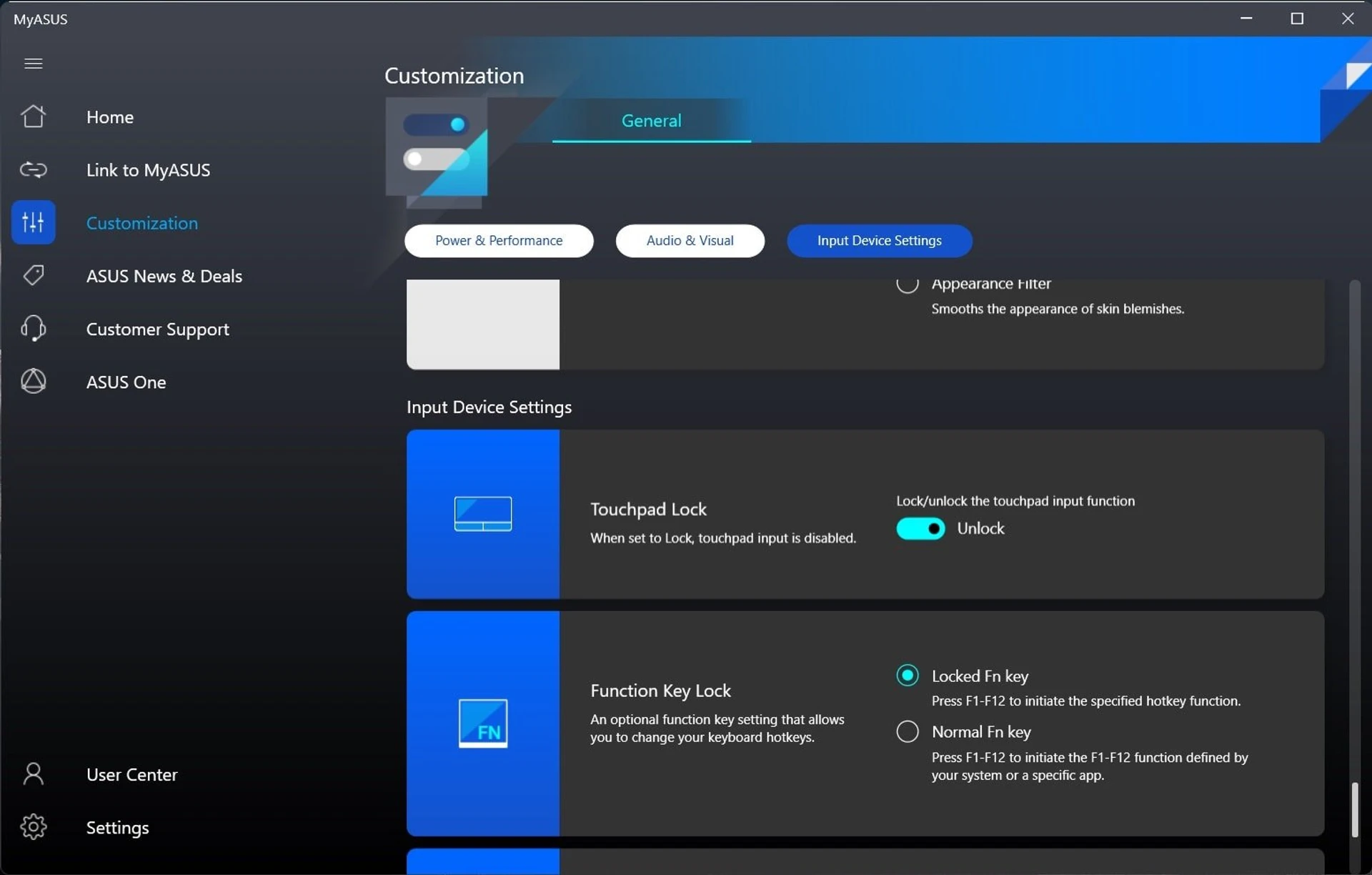Click the Settings gear icon
This screenshot has height=875, width=1372.
click(x=33, y=827)
